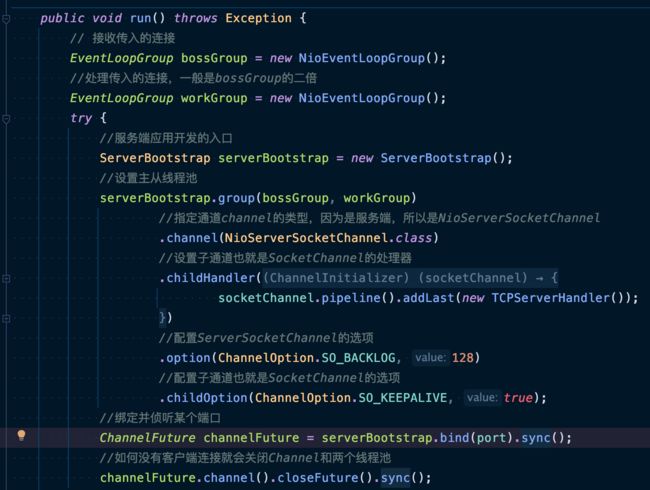Click the 'closeFuture' method call

318,478
